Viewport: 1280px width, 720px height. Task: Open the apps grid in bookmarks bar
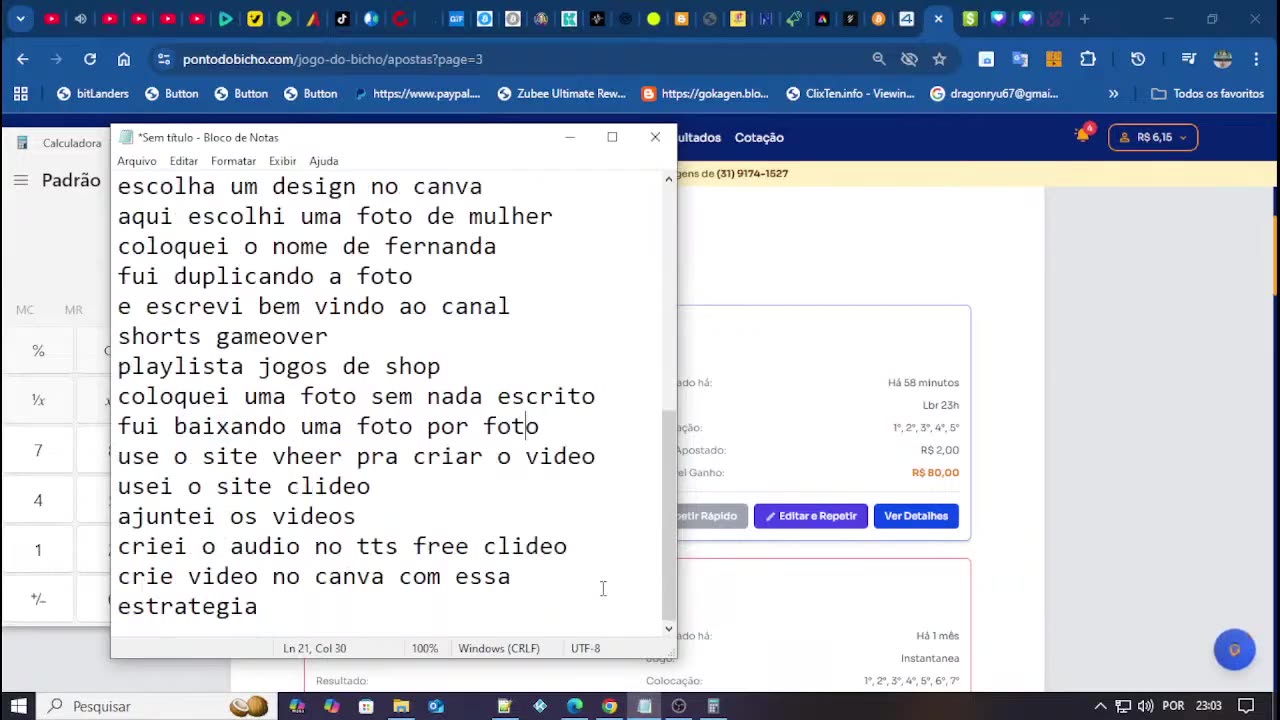tap(20, 93)
